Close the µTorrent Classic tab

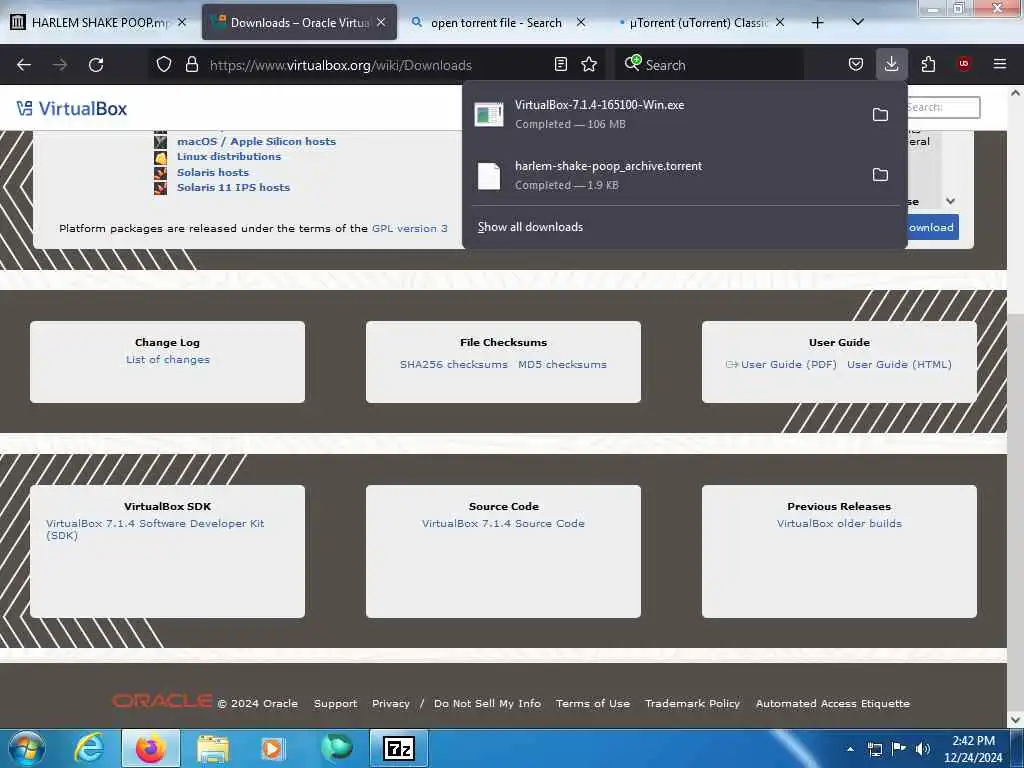tap(780, 22)
